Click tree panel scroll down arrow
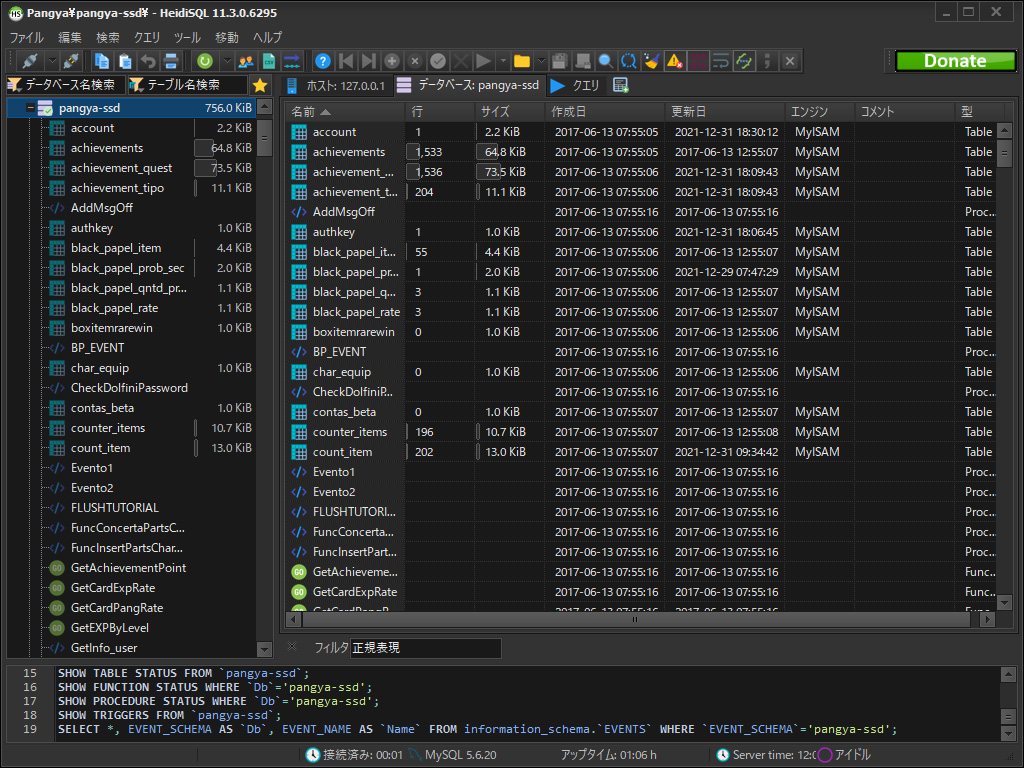Screen dimensions: 1024x768 264,650
